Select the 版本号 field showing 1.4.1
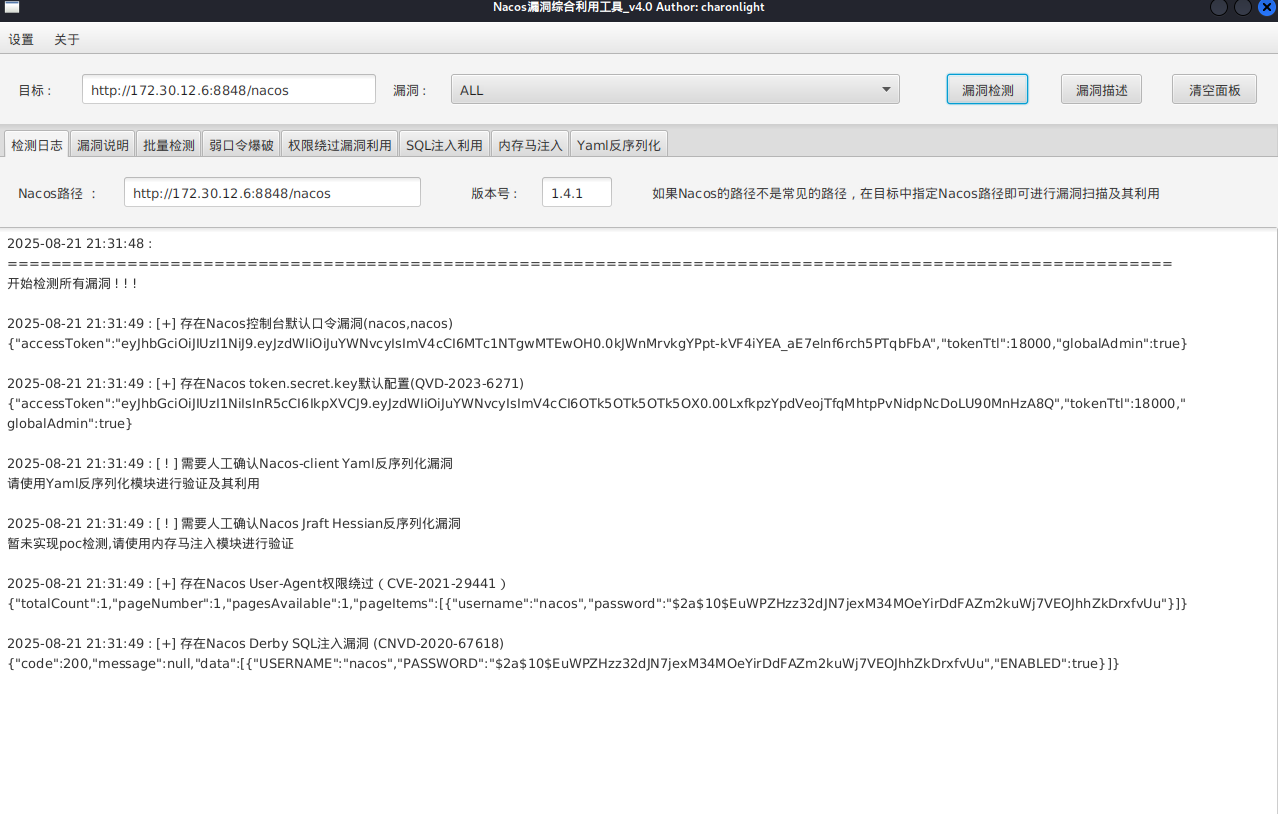The height and width of the screenshot is (814, 1278). [576, 192]
